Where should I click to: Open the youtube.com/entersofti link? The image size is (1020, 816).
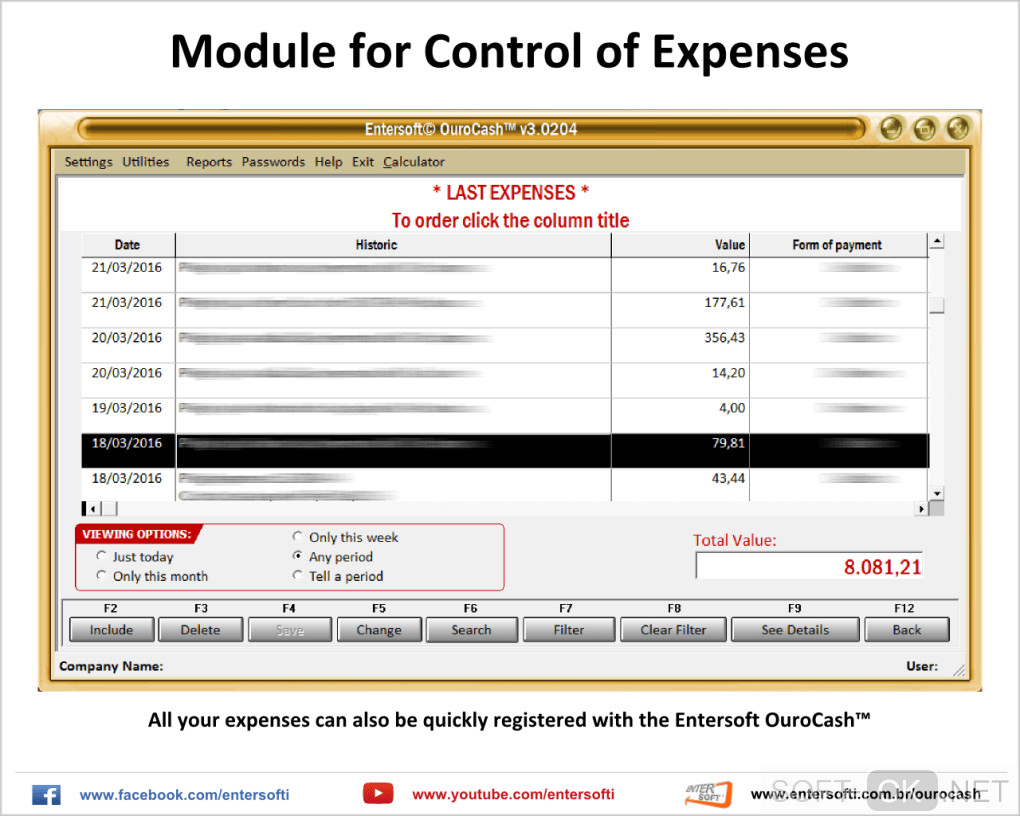(513, 795)
